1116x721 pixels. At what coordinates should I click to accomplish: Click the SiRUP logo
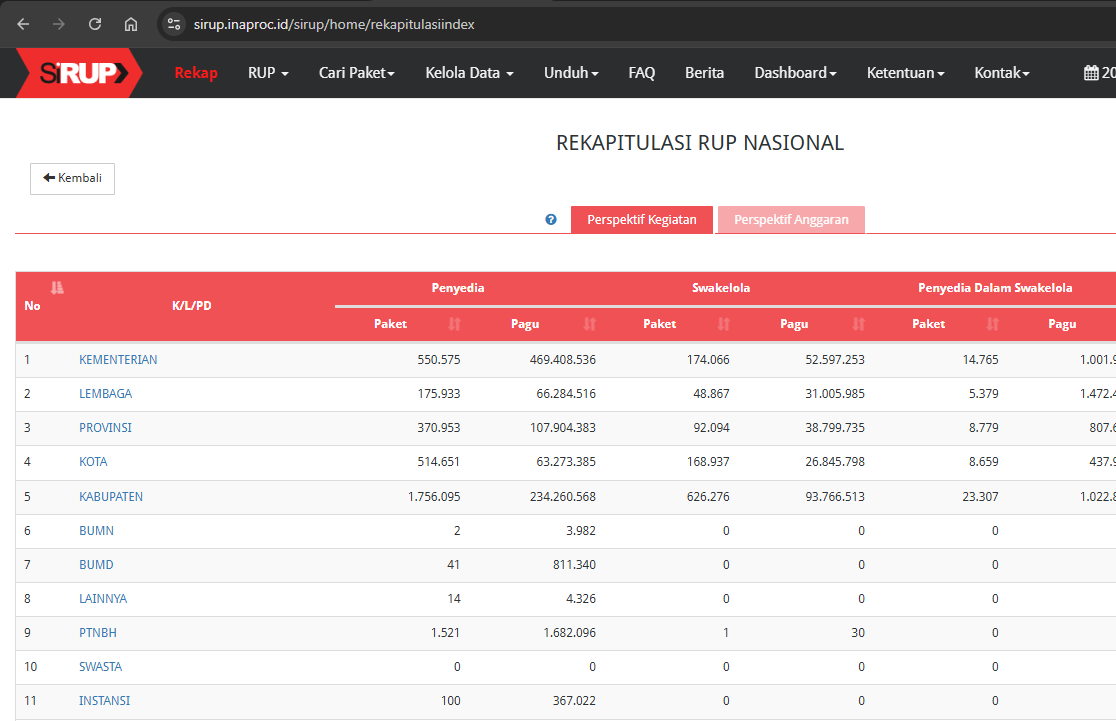pos(79,73)
